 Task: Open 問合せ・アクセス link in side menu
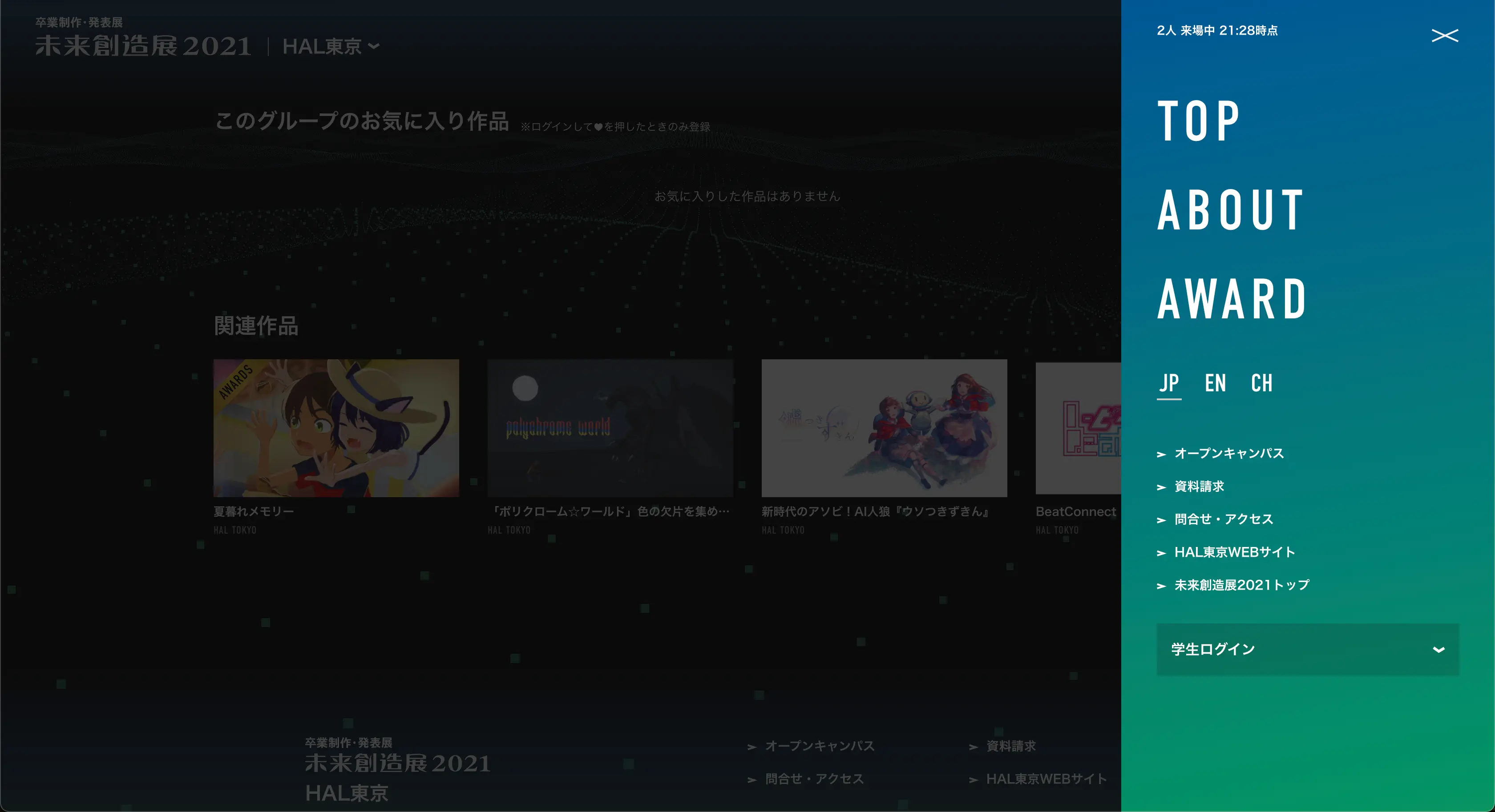point(1224,519)
